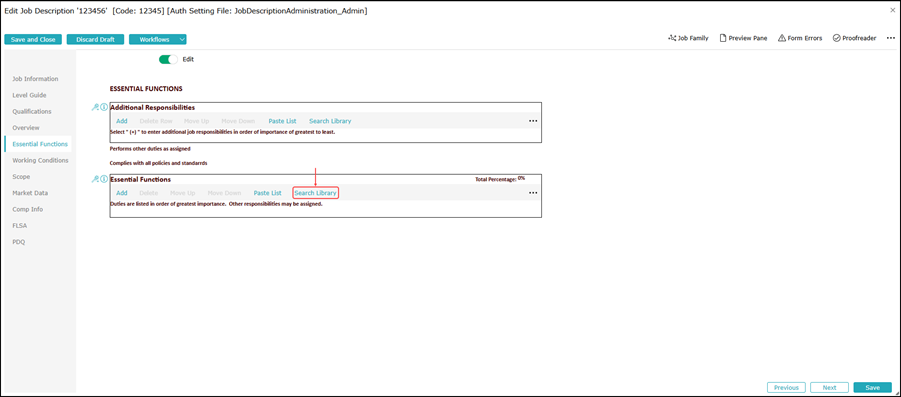Viewport: 901px width, 397px height.
Task: Go to Overview section
Action: point(26,128)
